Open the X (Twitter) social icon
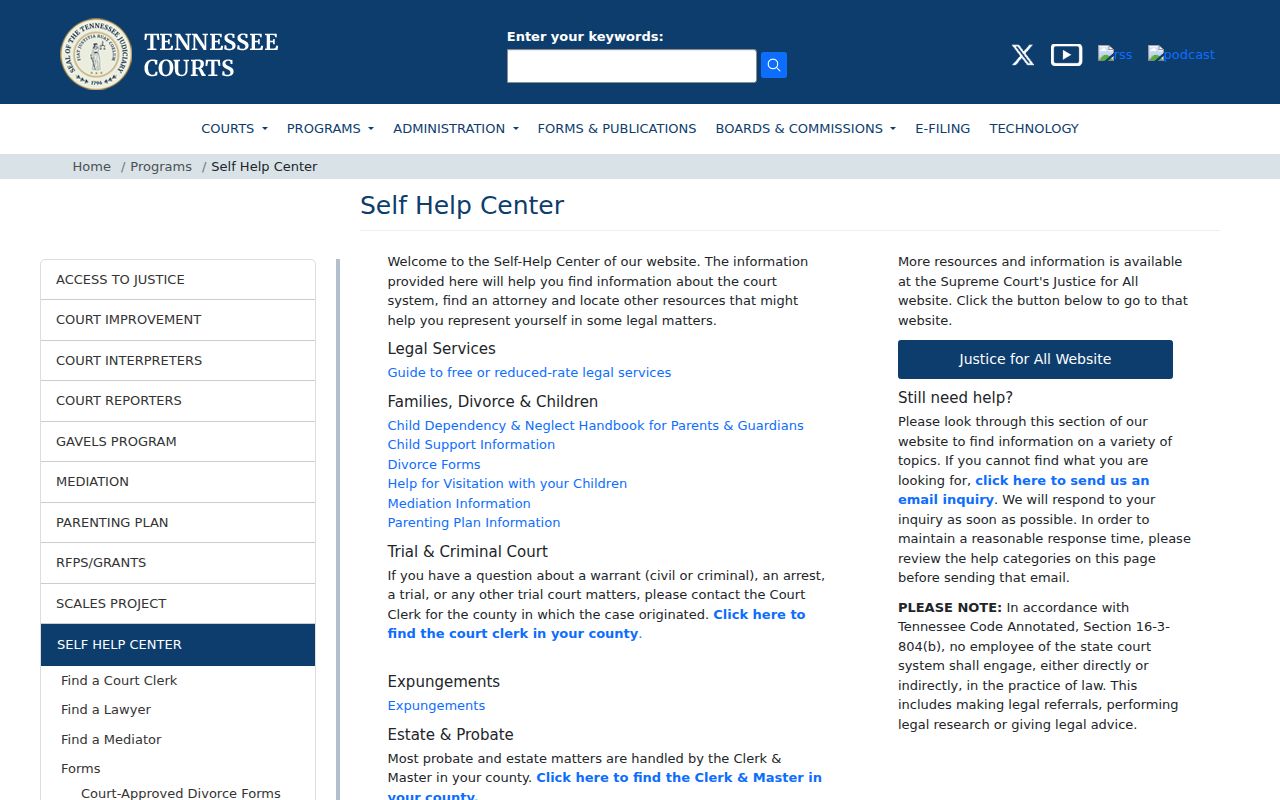The width and height of the screenshot is (1280, 800). pyautogui.click(x=1022, y=55)
